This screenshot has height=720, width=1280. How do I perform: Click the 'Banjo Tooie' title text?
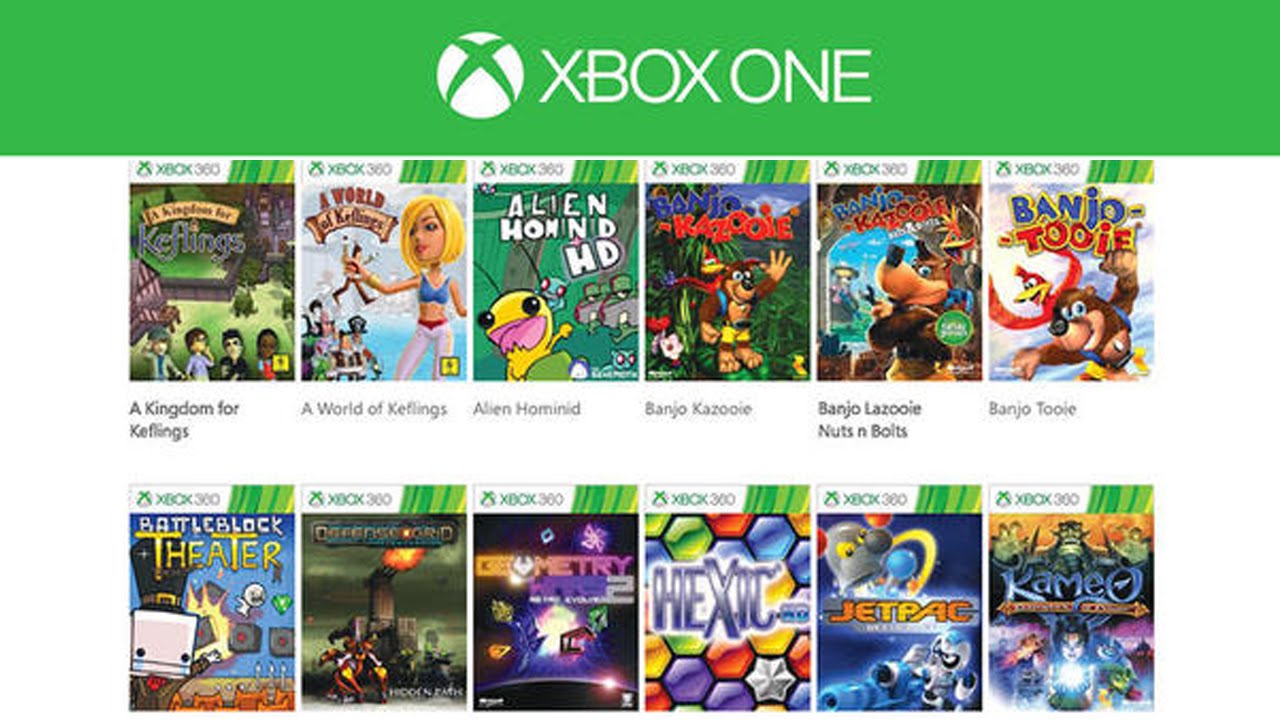coord(1033,409)
